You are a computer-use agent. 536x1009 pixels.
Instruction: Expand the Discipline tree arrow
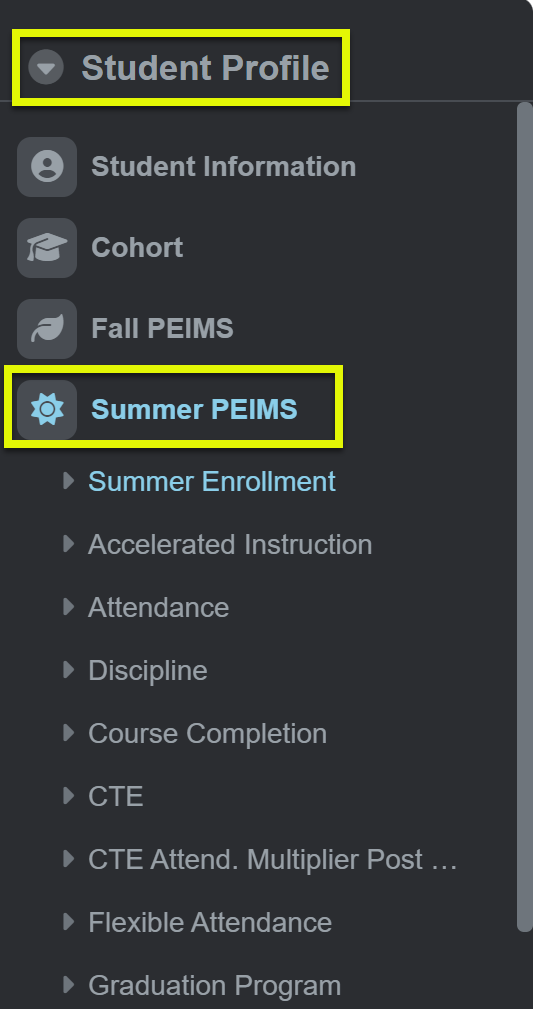tap(69, 670)
